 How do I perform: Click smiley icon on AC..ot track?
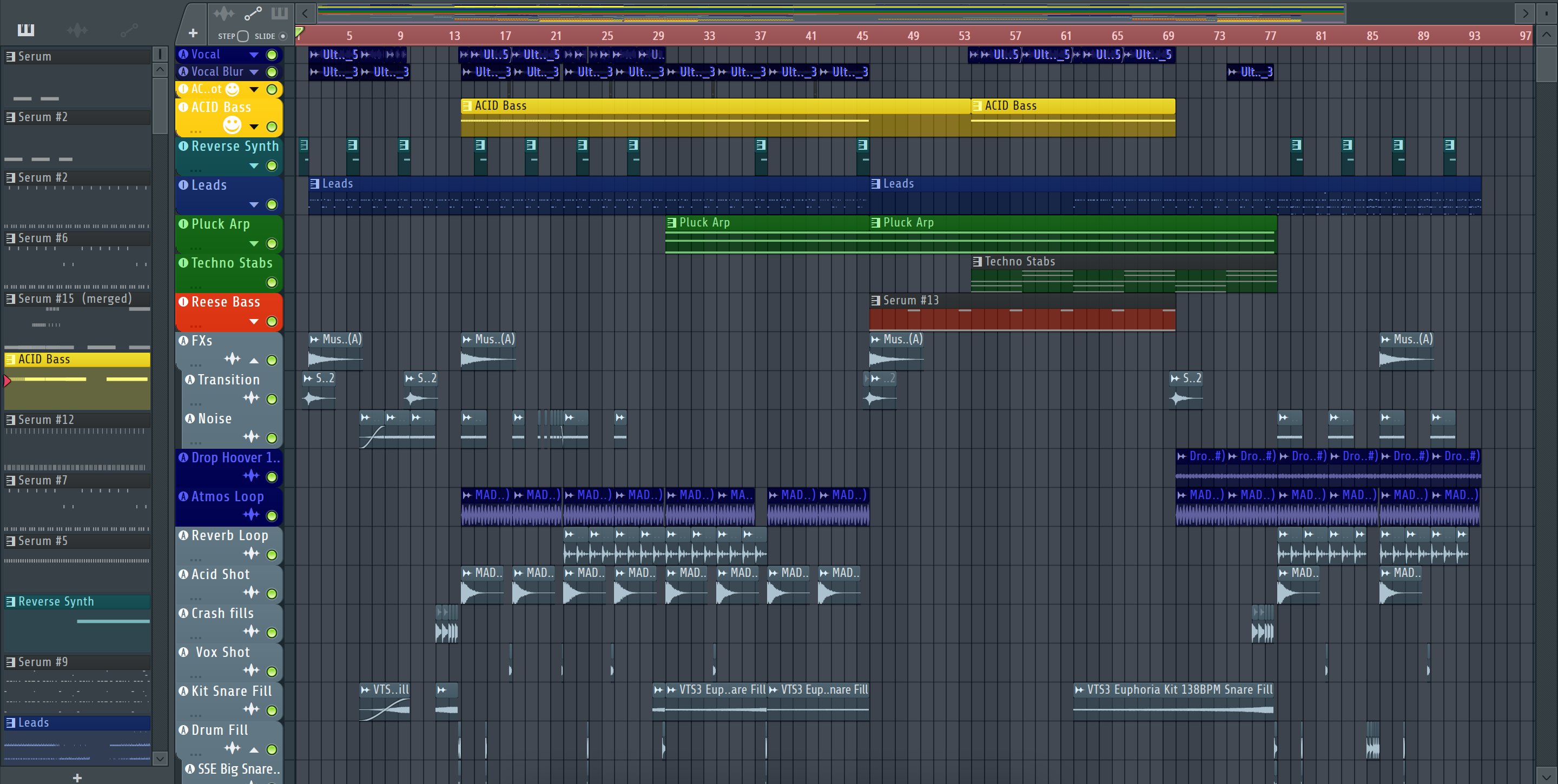(232, 89)
